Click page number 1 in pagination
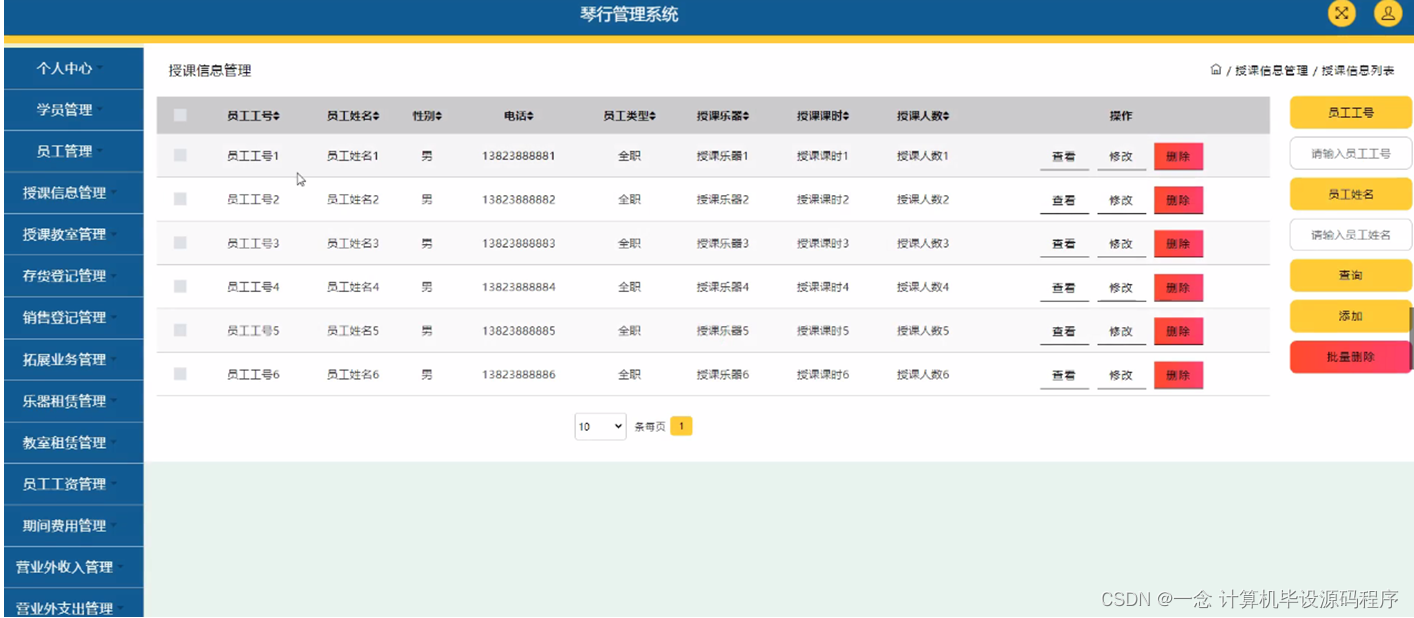The height and width of the screenshot is (618, 1414). tap(681, 426)
